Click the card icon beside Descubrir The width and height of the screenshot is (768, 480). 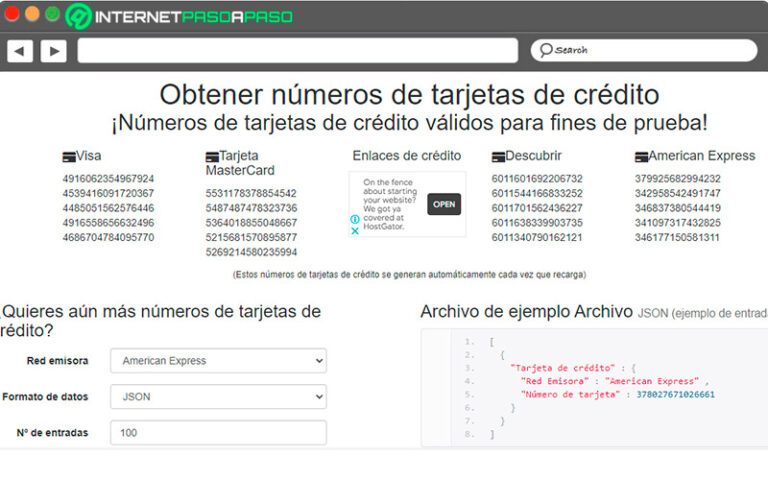coord(498,157)
